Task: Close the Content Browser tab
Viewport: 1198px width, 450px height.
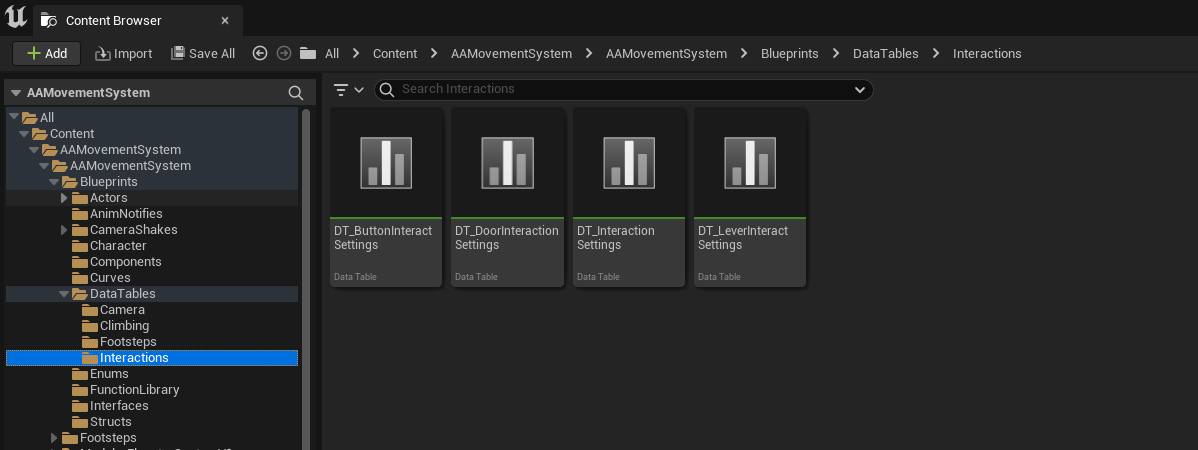Action: [x=225, y=20]
